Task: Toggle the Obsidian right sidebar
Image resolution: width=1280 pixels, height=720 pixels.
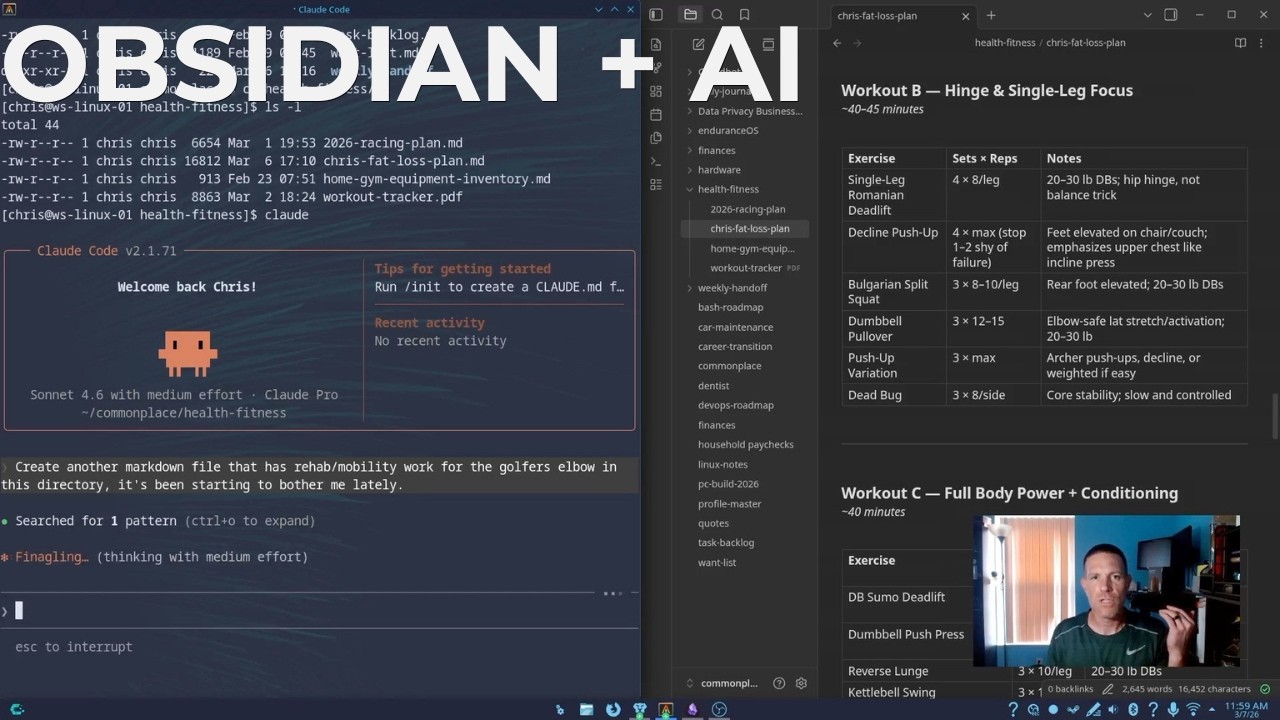Action: tap(1171, 15)
